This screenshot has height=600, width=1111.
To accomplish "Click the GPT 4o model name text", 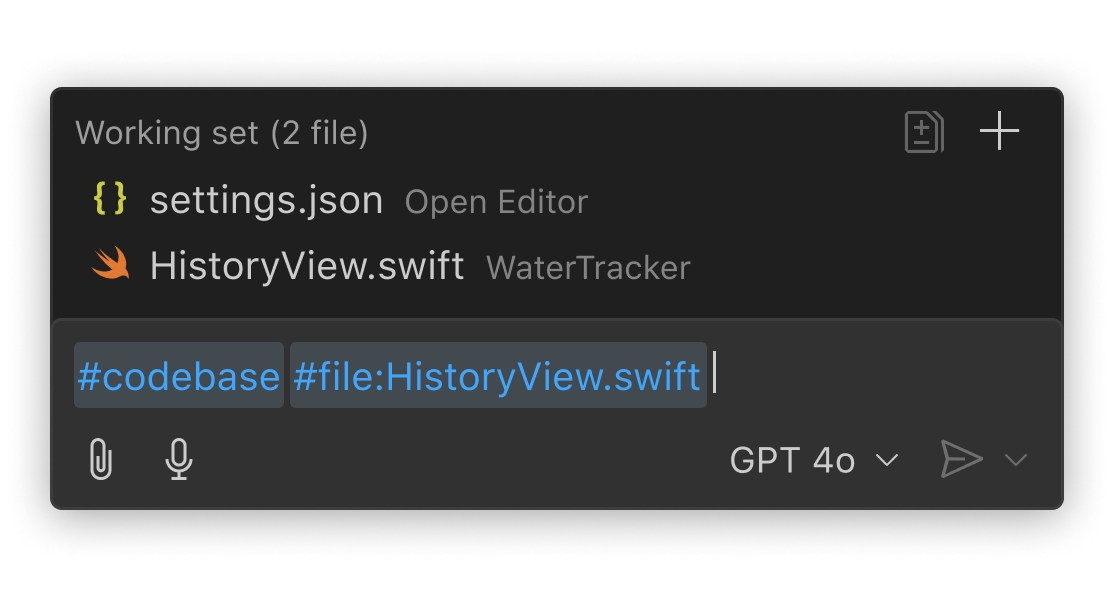I will 792,460.
